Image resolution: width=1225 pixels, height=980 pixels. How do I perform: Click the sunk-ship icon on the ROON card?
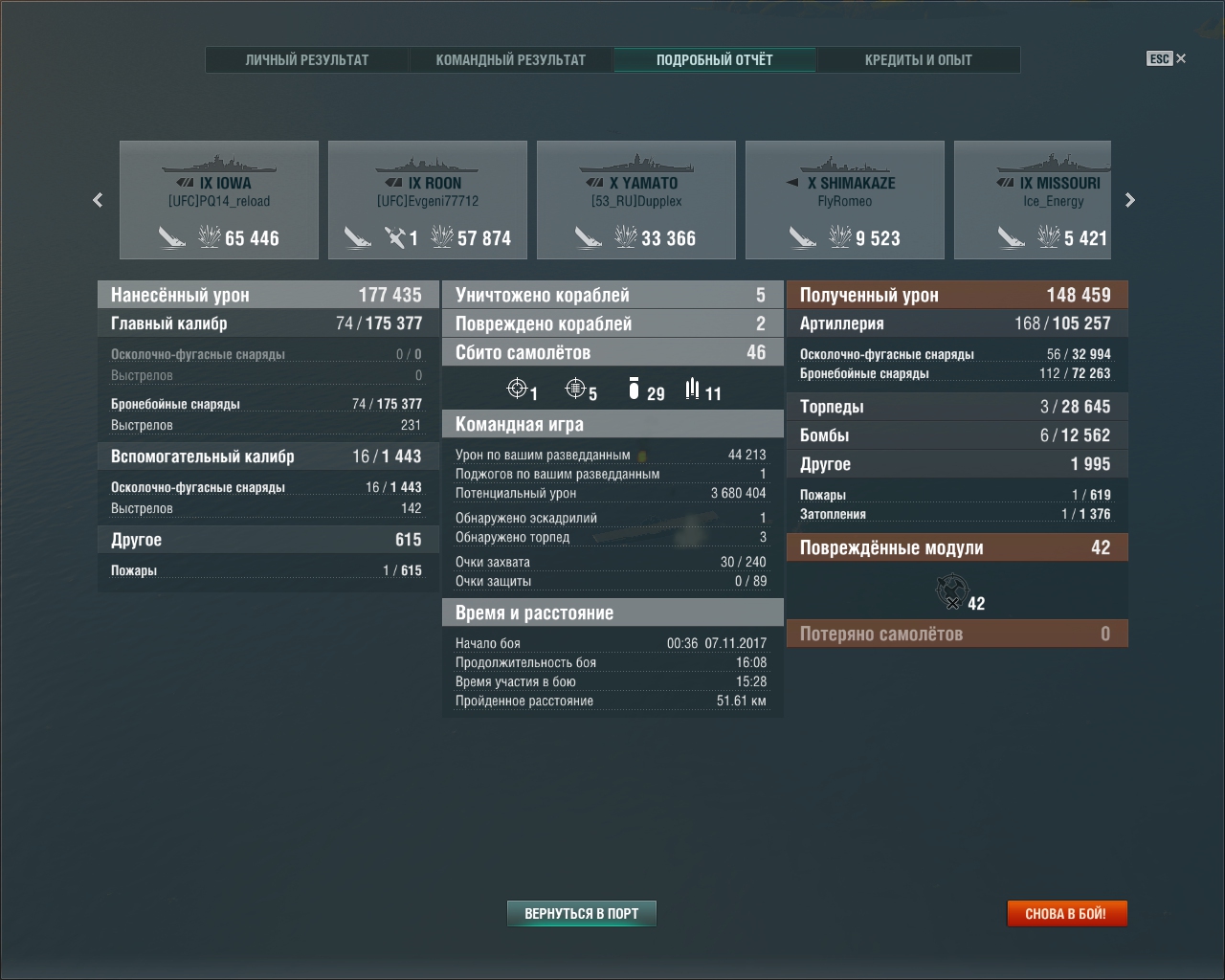(x=358, y=236)
